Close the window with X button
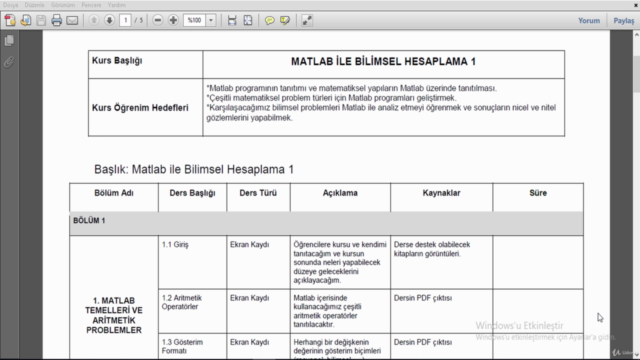The height and width of the screenshot is (360, 640). pyautogui.click(x=636, y=5)
